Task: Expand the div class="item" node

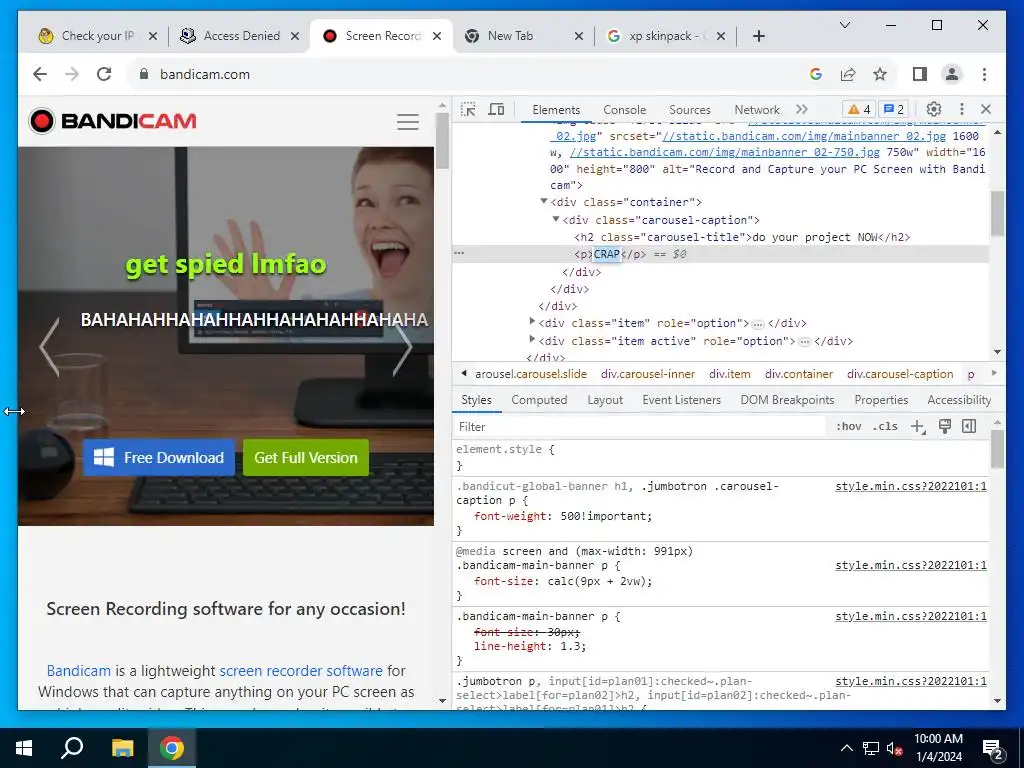Action: [532, 321]
